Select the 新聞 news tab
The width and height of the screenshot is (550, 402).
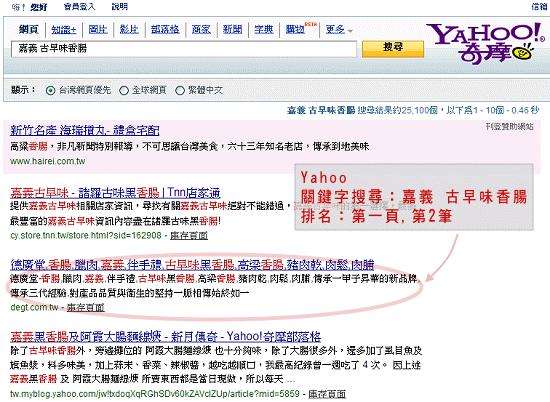pyautogui.click(x=233, y=29)
